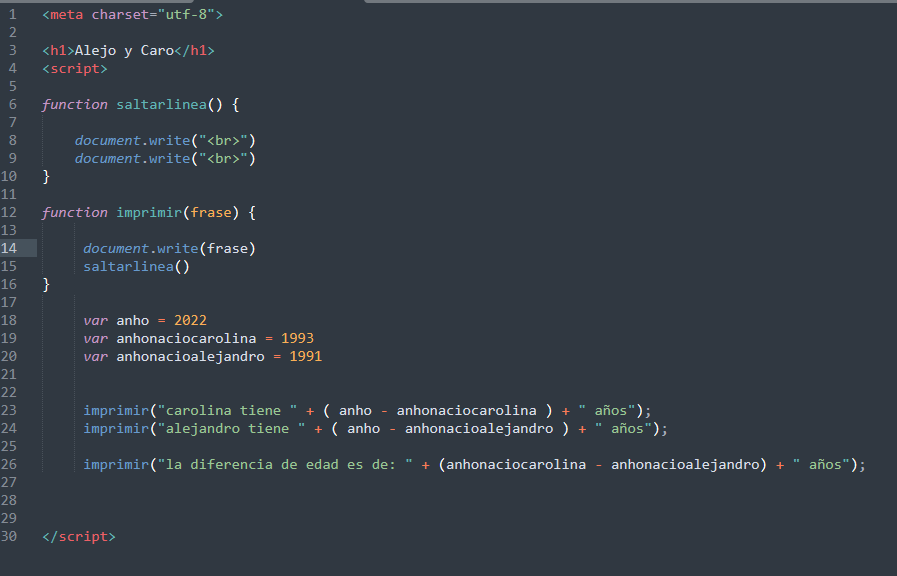897x576 pixels.
Task: Click line number 21 in the gutter
Action: pos(9,374)
